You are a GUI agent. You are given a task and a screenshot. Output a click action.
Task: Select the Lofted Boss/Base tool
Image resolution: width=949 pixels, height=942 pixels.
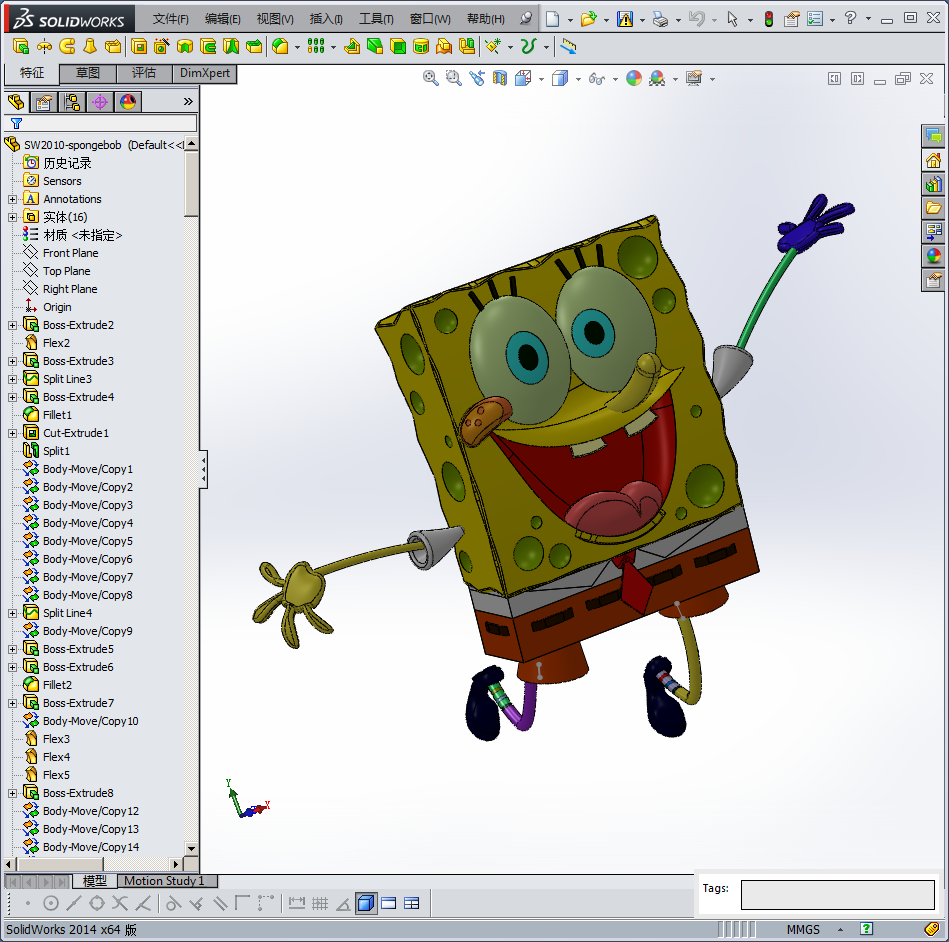pos(90,46)
